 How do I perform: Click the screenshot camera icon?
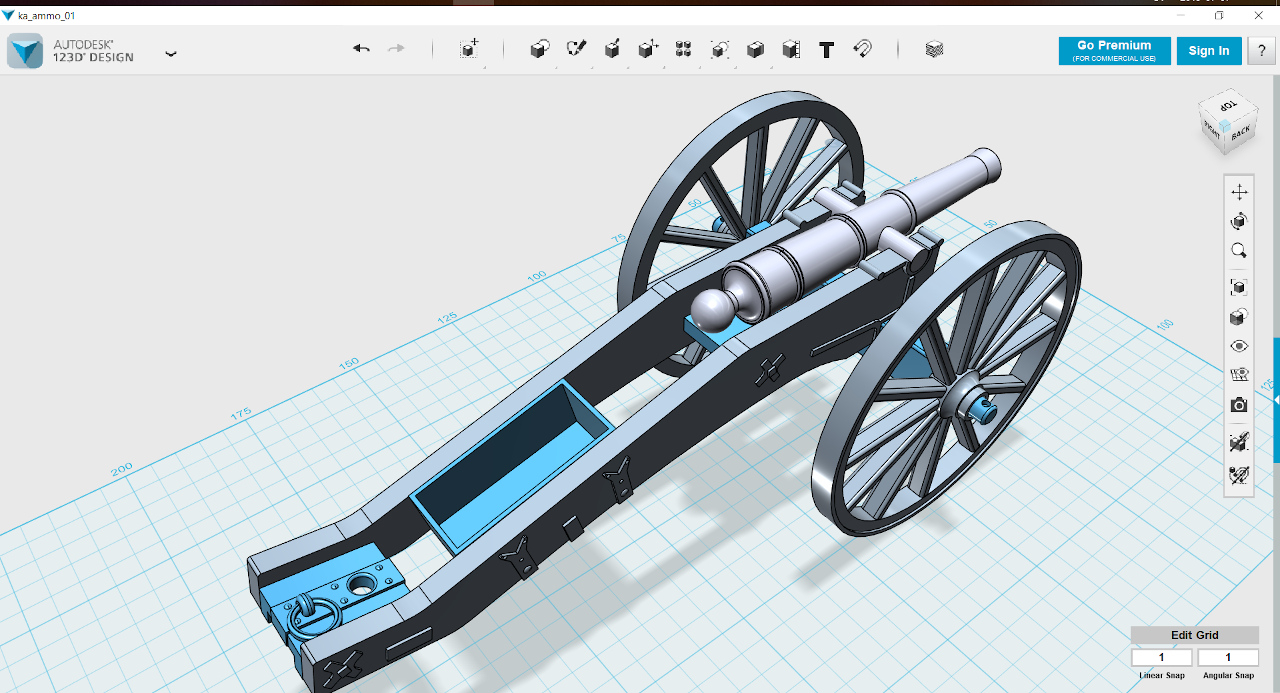(1239, 405)
